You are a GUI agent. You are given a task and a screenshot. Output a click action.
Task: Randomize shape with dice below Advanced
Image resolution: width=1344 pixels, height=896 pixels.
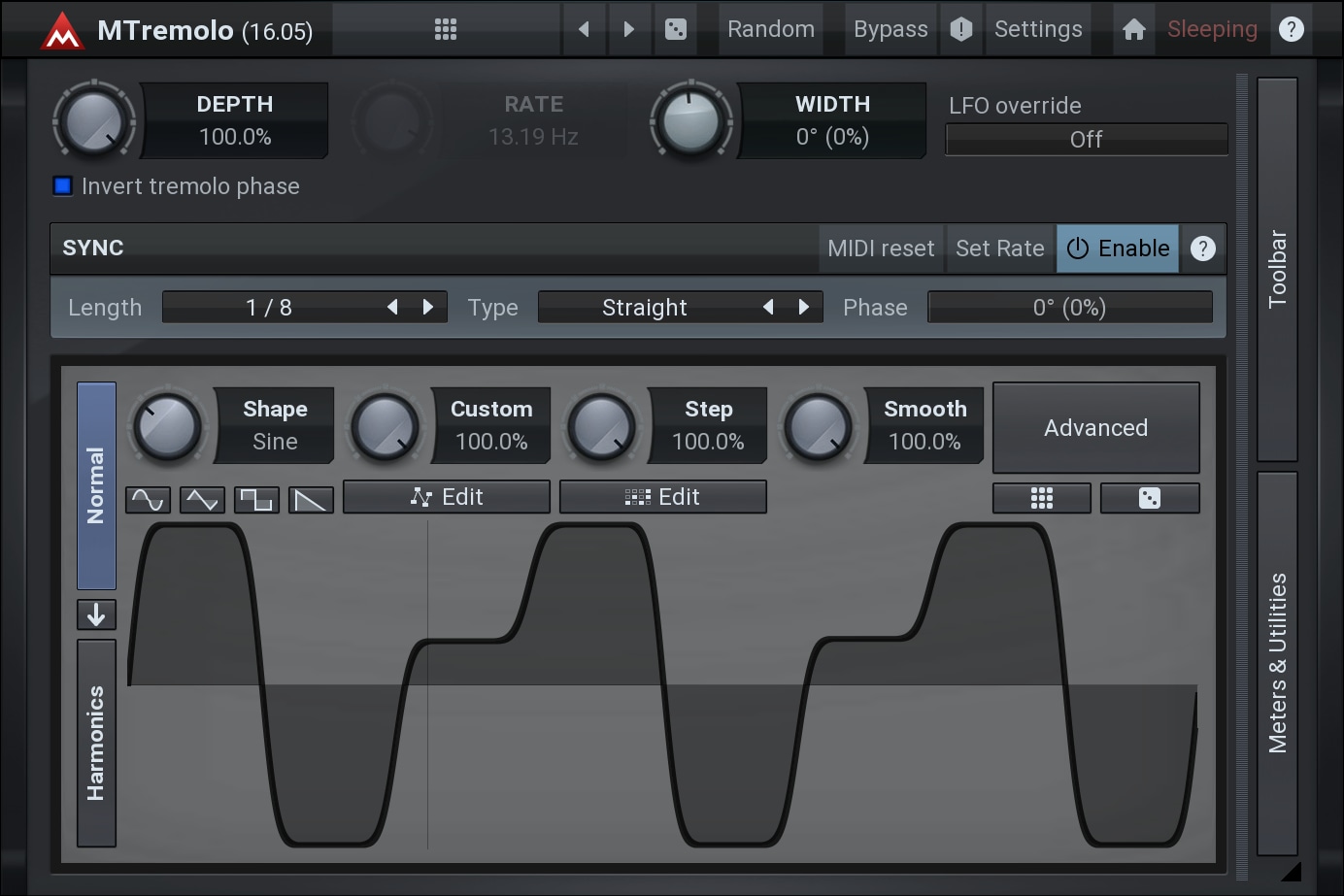click(1150, 498)
